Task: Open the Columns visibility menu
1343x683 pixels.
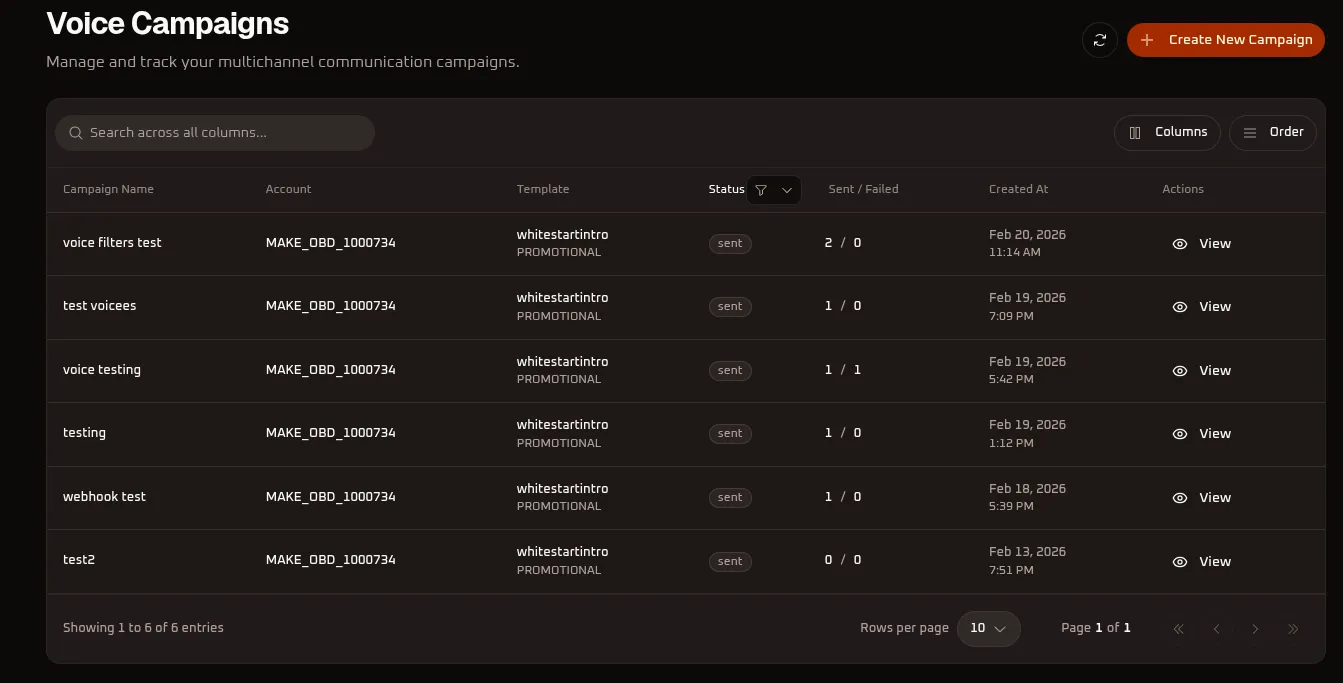Action: (x=1167, y=132)
